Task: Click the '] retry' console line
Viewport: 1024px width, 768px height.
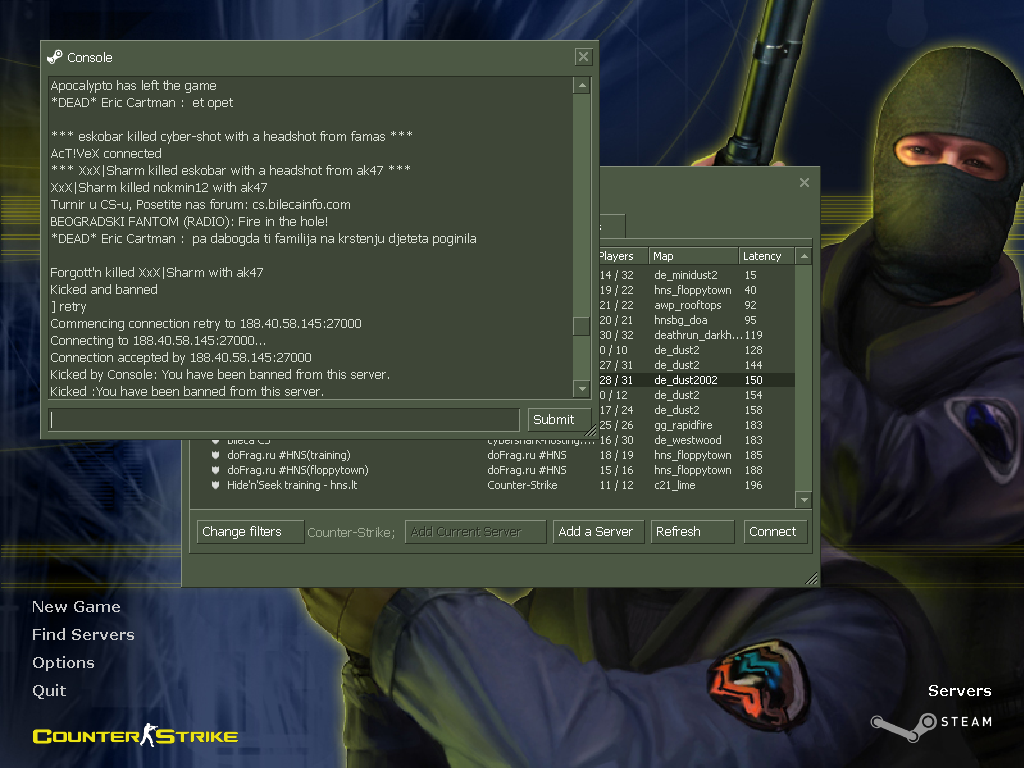Action: click(69, 306)
